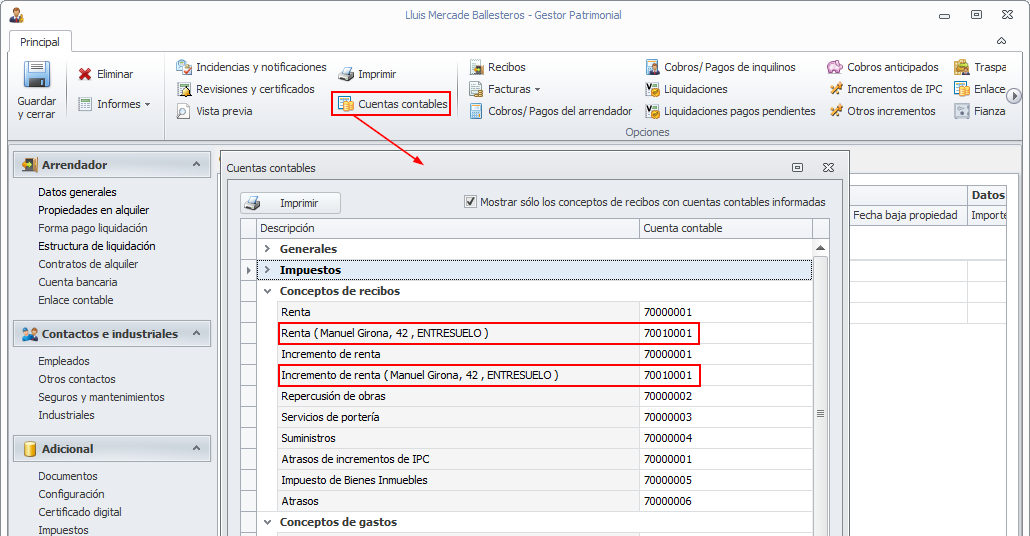
Task: Open Contratos de alquiler
Action: pos(88,264)
